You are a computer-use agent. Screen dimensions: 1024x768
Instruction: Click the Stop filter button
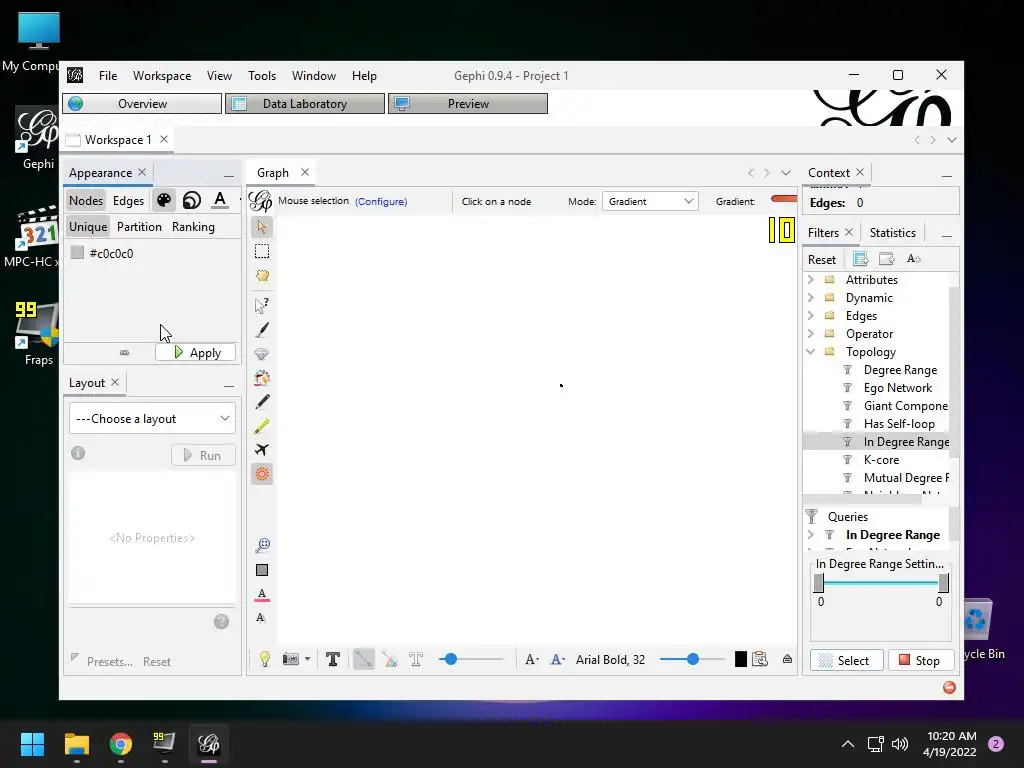coord(919,660)
